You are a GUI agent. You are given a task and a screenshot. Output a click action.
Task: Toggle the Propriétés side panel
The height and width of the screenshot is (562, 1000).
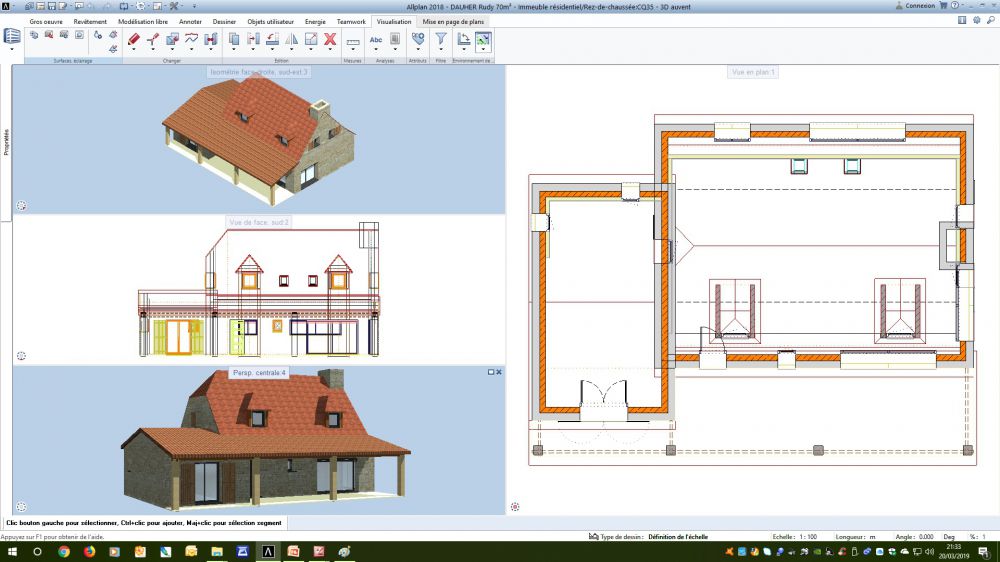tap(6, 140)
